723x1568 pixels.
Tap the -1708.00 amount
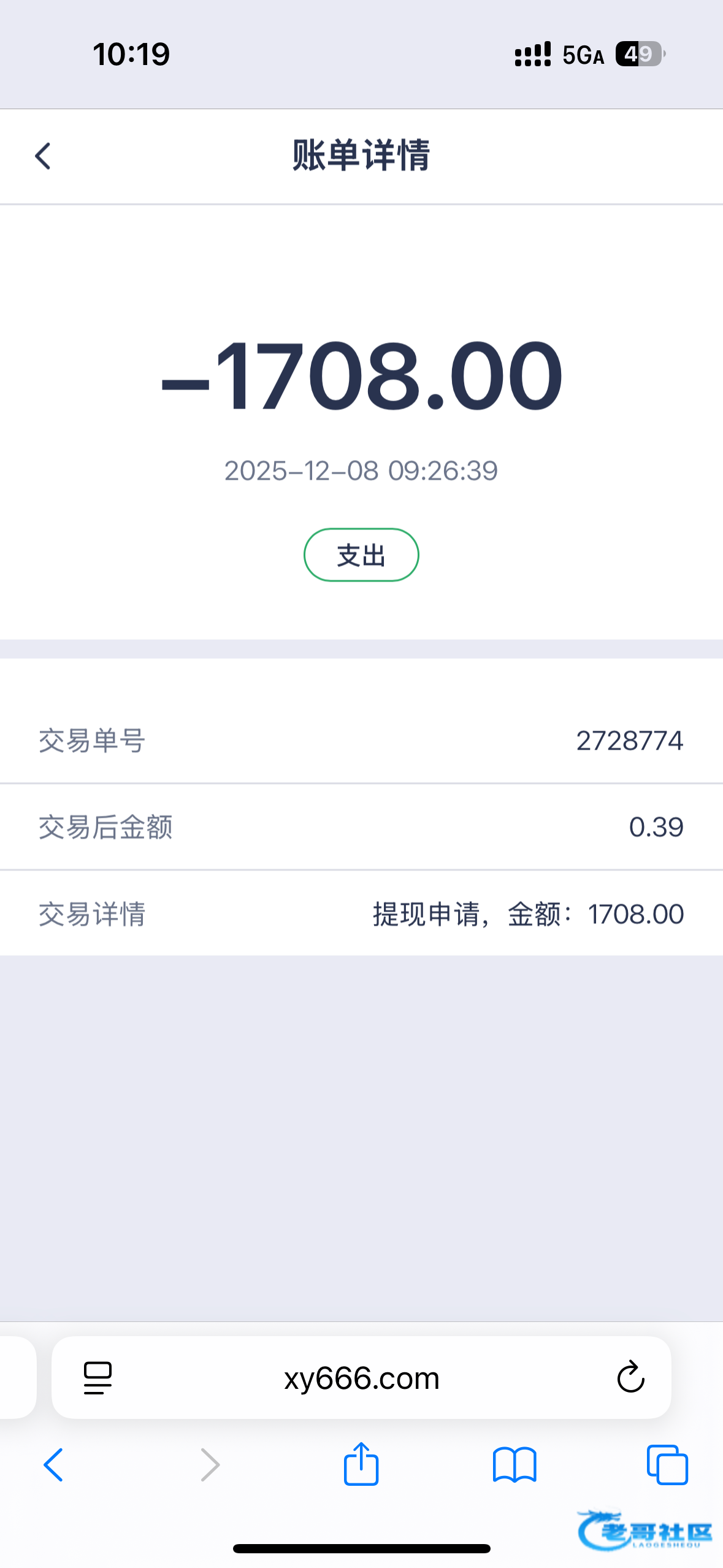(361, 375)
